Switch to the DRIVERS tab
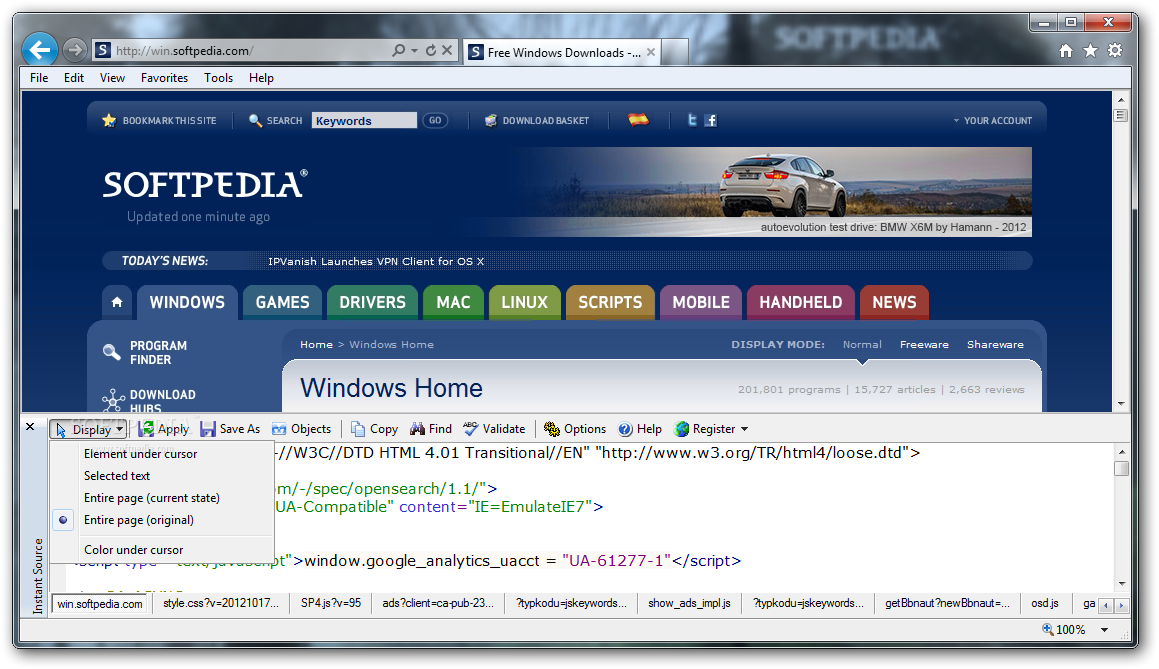 click(373, 302)
